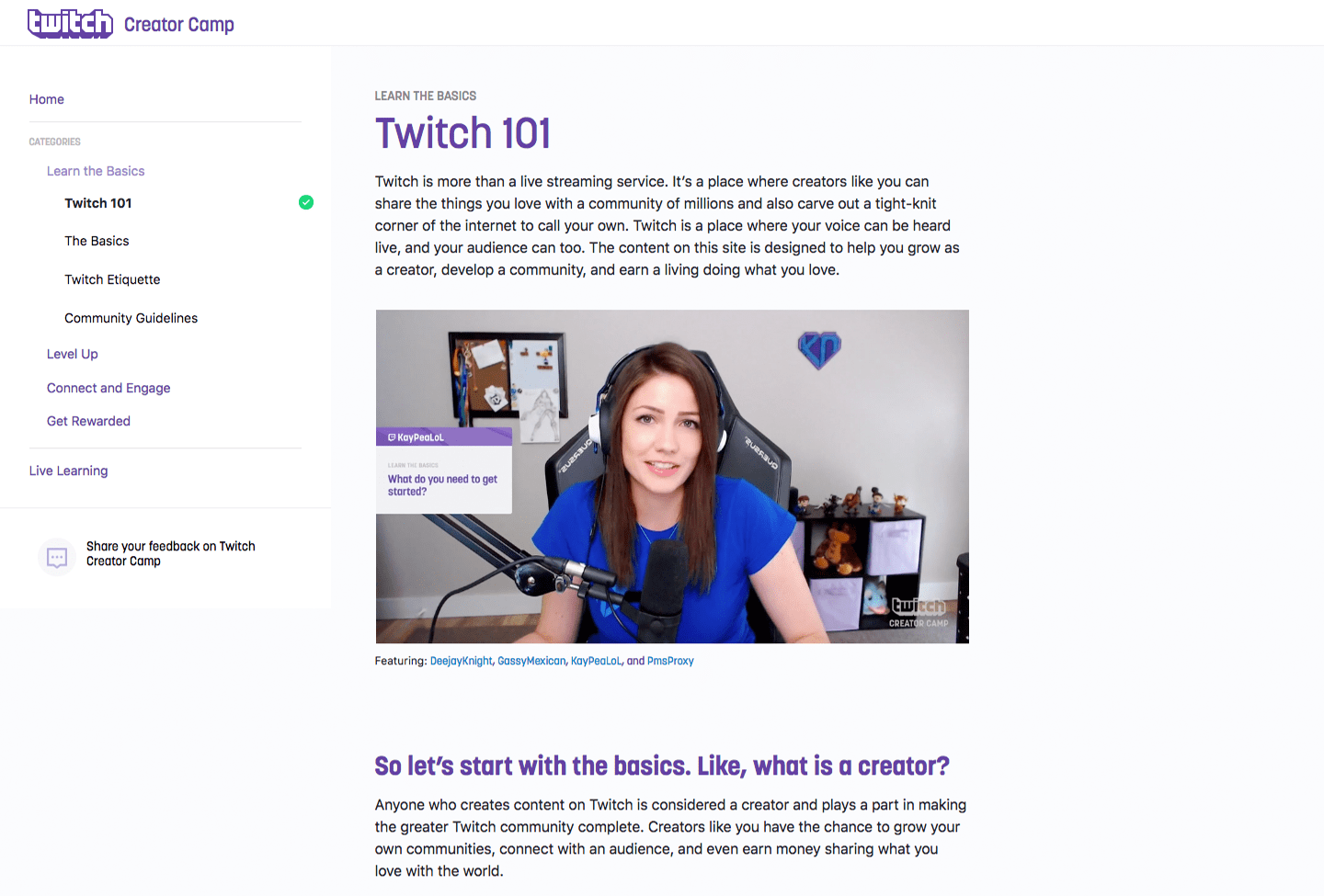Click Share your feedback on Twitch Creator Camp
The image size is (1324, 896).
pyautogui.click(x=170, y=553)
